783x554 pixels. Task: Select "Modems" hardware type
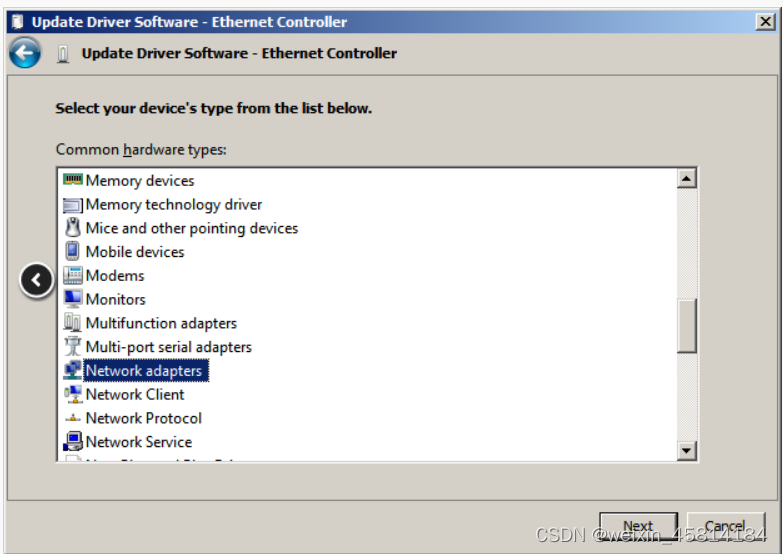[x=115, y=275]
